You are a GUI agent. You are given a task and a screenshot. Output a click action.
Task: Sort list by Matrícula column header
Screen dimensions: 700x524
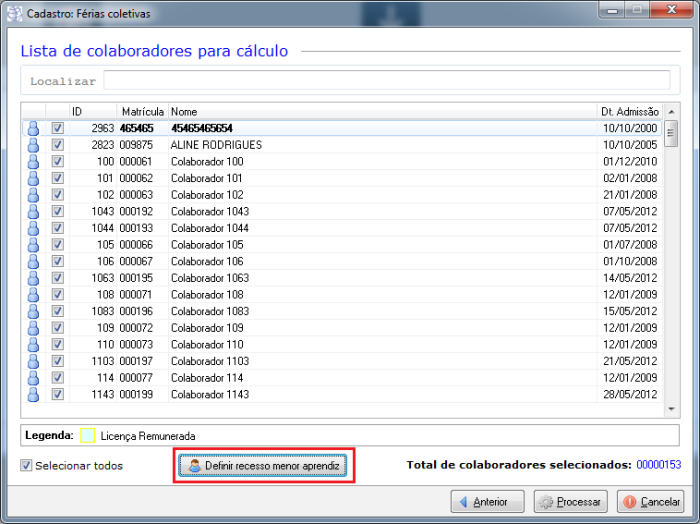click(x=142, y=111)
